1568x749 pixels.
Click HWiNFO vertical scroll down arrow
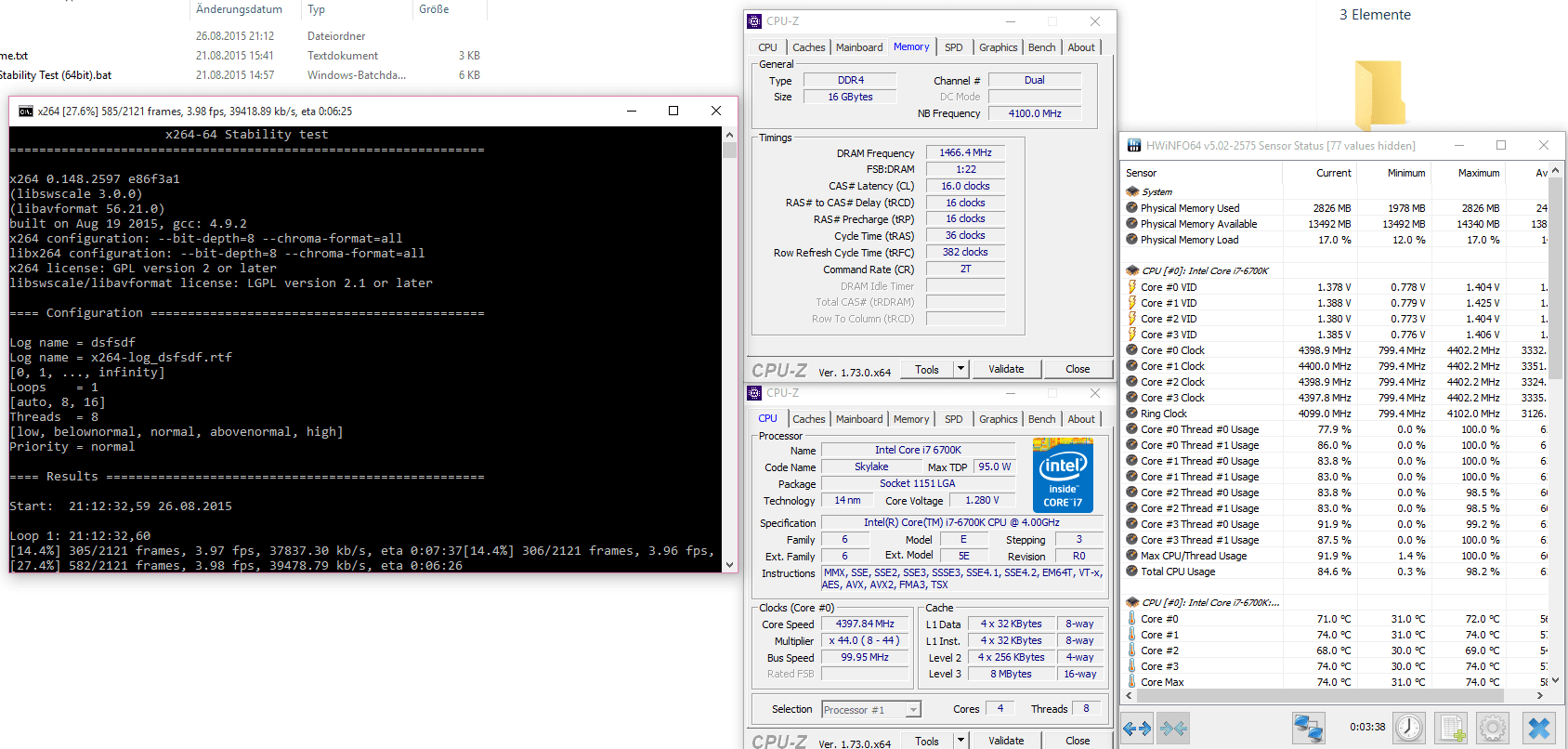click(x=1556, y=681)
